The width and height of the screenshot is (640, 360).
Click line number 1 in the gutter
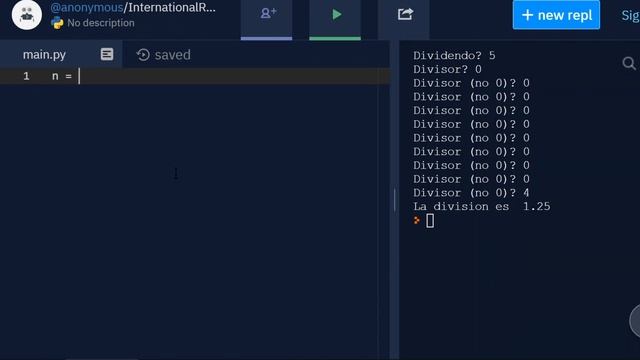(26, 76)
